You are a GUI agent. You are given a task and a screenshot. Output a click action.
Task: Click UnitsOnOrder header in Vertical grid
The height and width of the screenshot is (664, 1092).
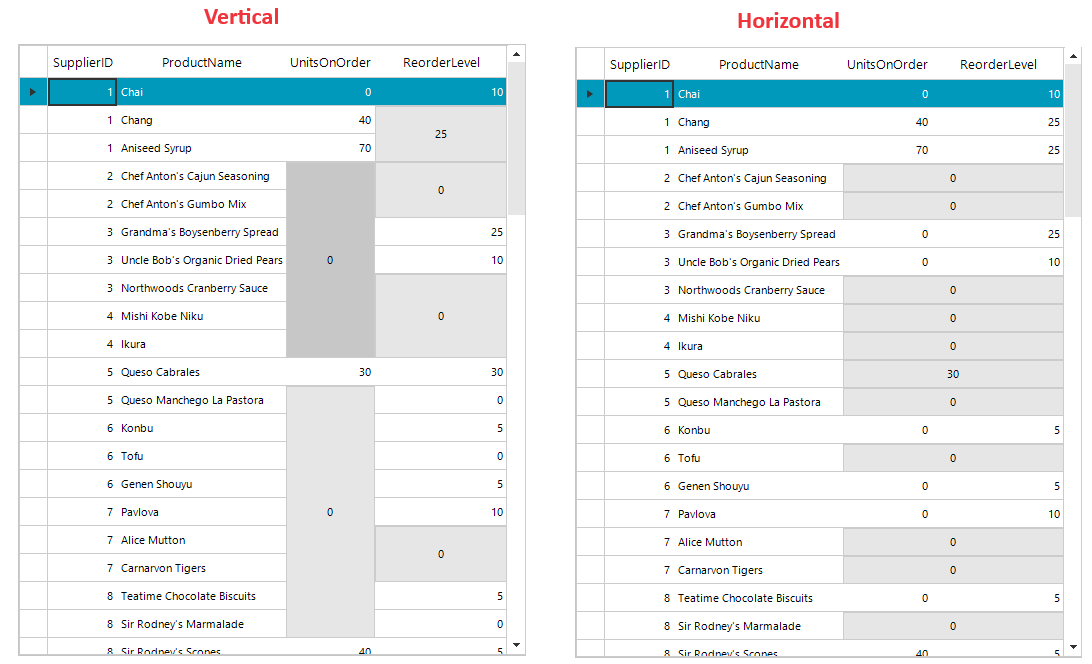click(x=330, y=62)
